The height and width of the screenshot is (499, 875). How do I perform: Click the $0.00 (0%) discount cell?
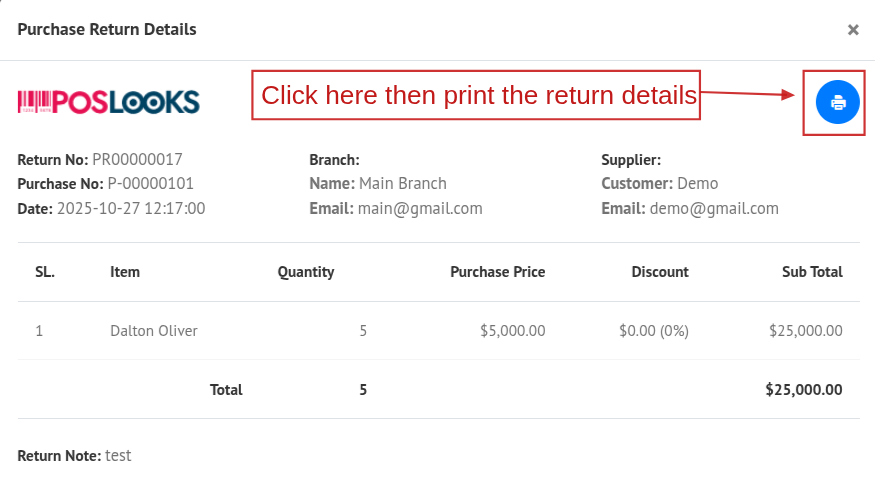pyautogui.click(x=654, y=331)
